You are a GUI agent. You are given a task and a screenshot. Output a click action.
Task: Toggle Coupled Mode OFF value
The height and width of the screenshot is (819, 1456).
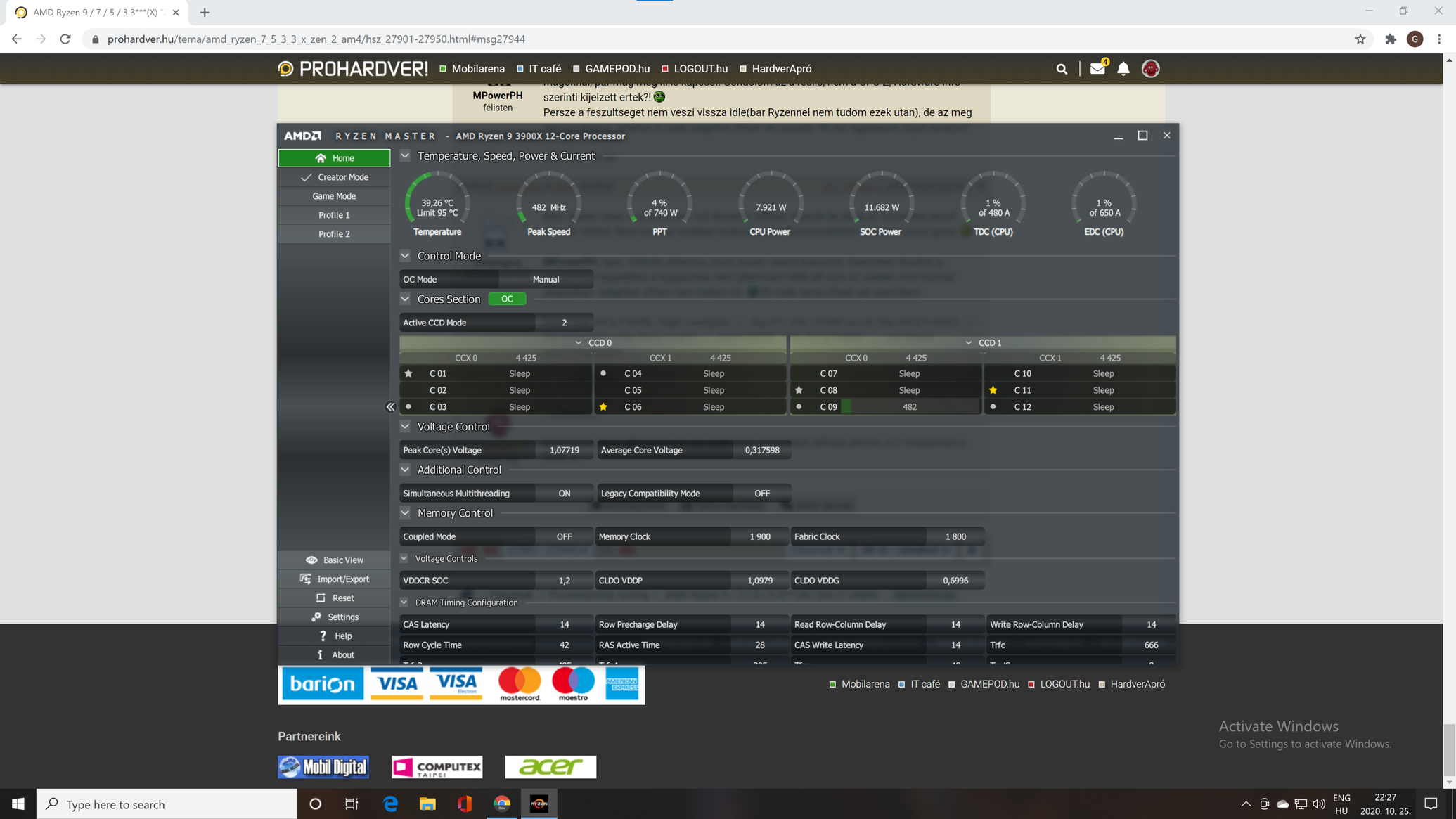(564, 536)
